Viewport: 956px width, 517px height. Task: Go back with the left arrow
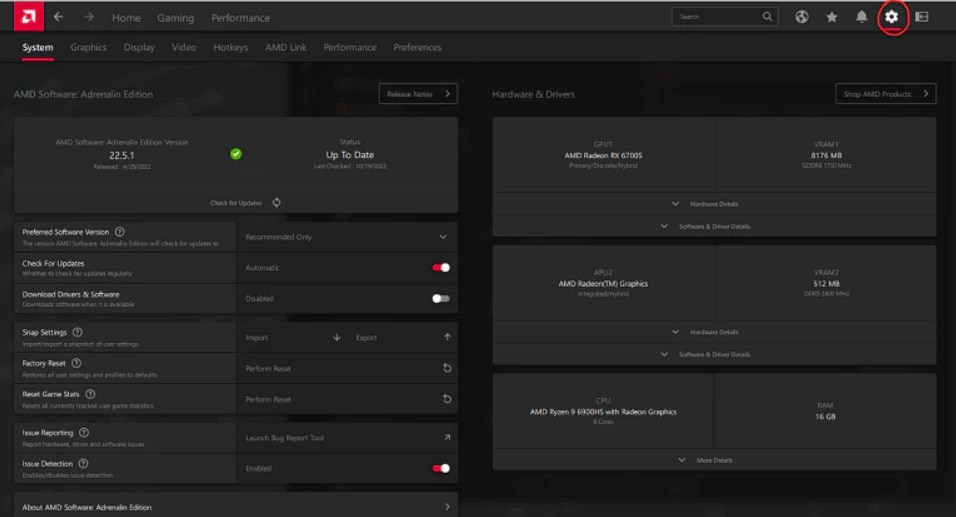(59, 17)
